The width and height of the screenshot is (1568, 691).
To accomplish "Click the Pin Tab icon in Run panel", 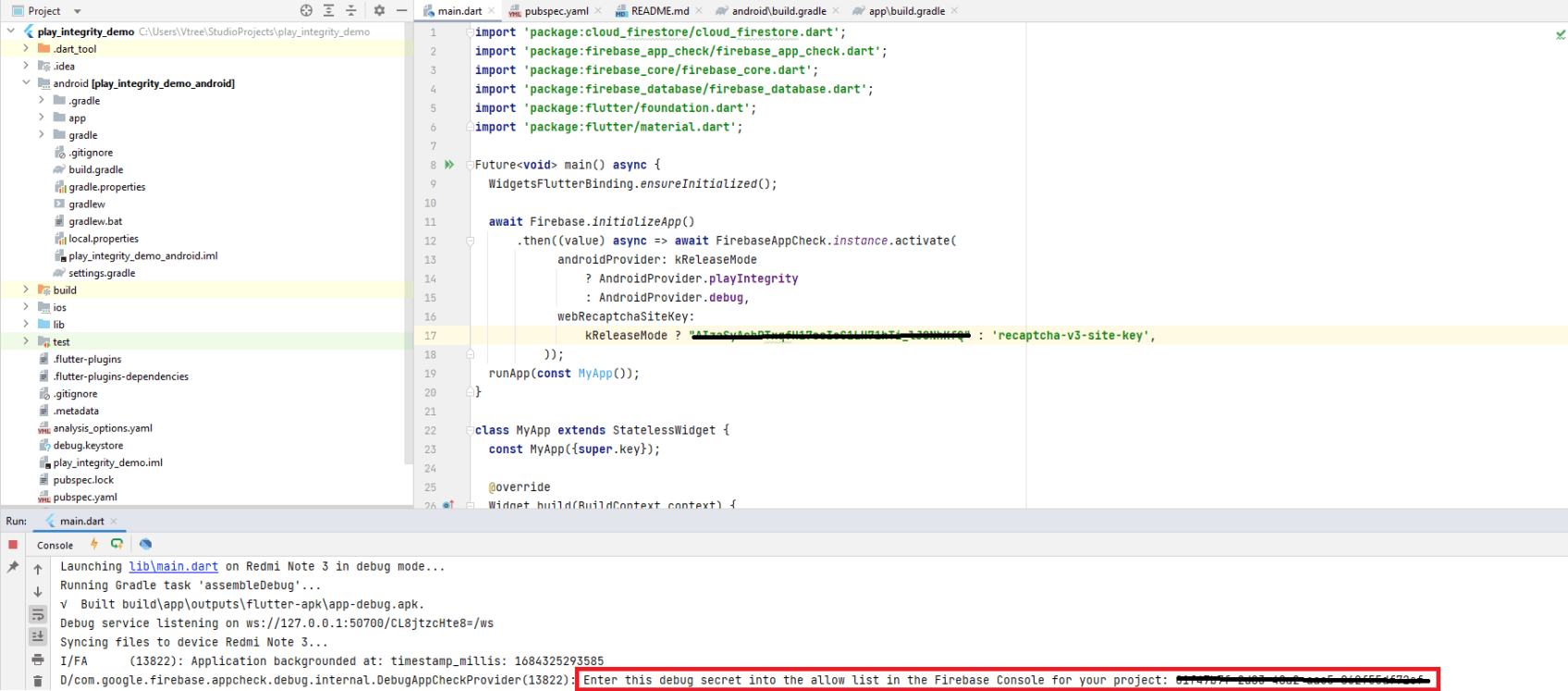I will 13,566.
